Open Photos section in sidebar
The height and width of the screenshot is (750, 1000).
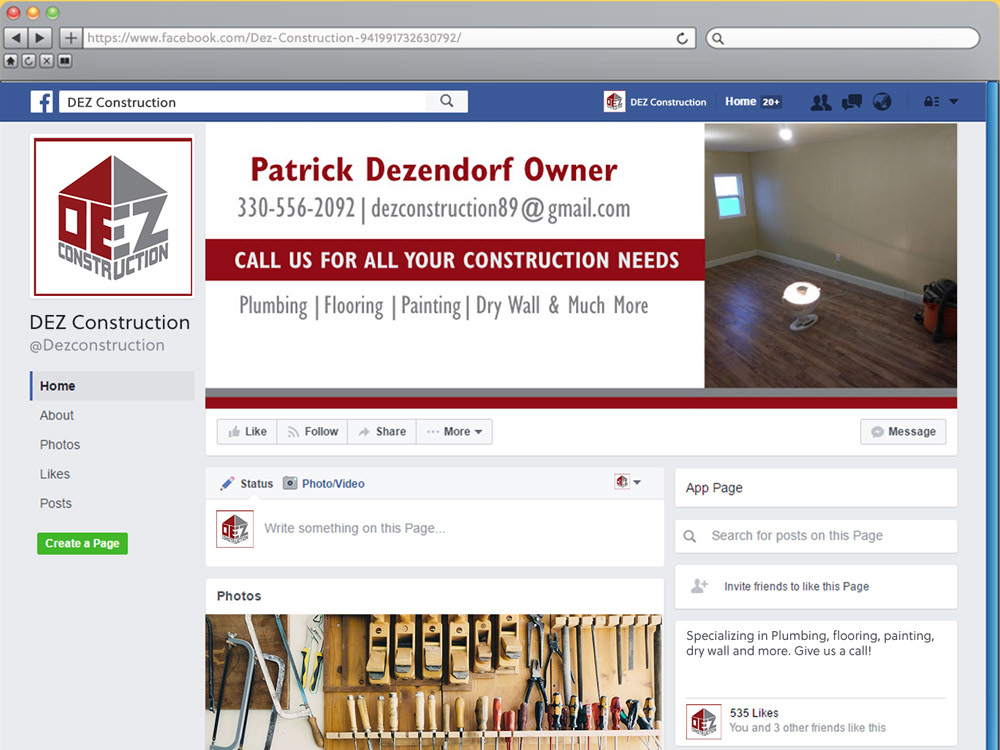60,445
